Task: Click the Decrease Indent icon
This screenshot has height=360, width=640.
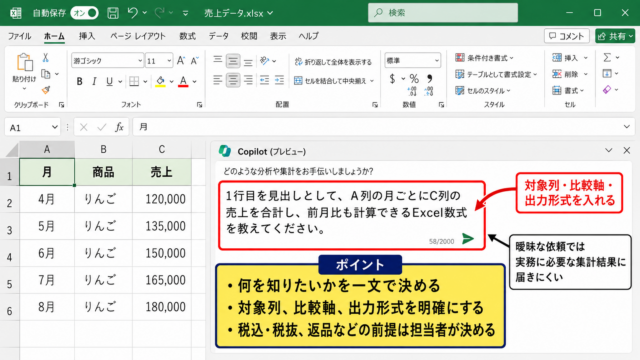Action: click(264, 80)
